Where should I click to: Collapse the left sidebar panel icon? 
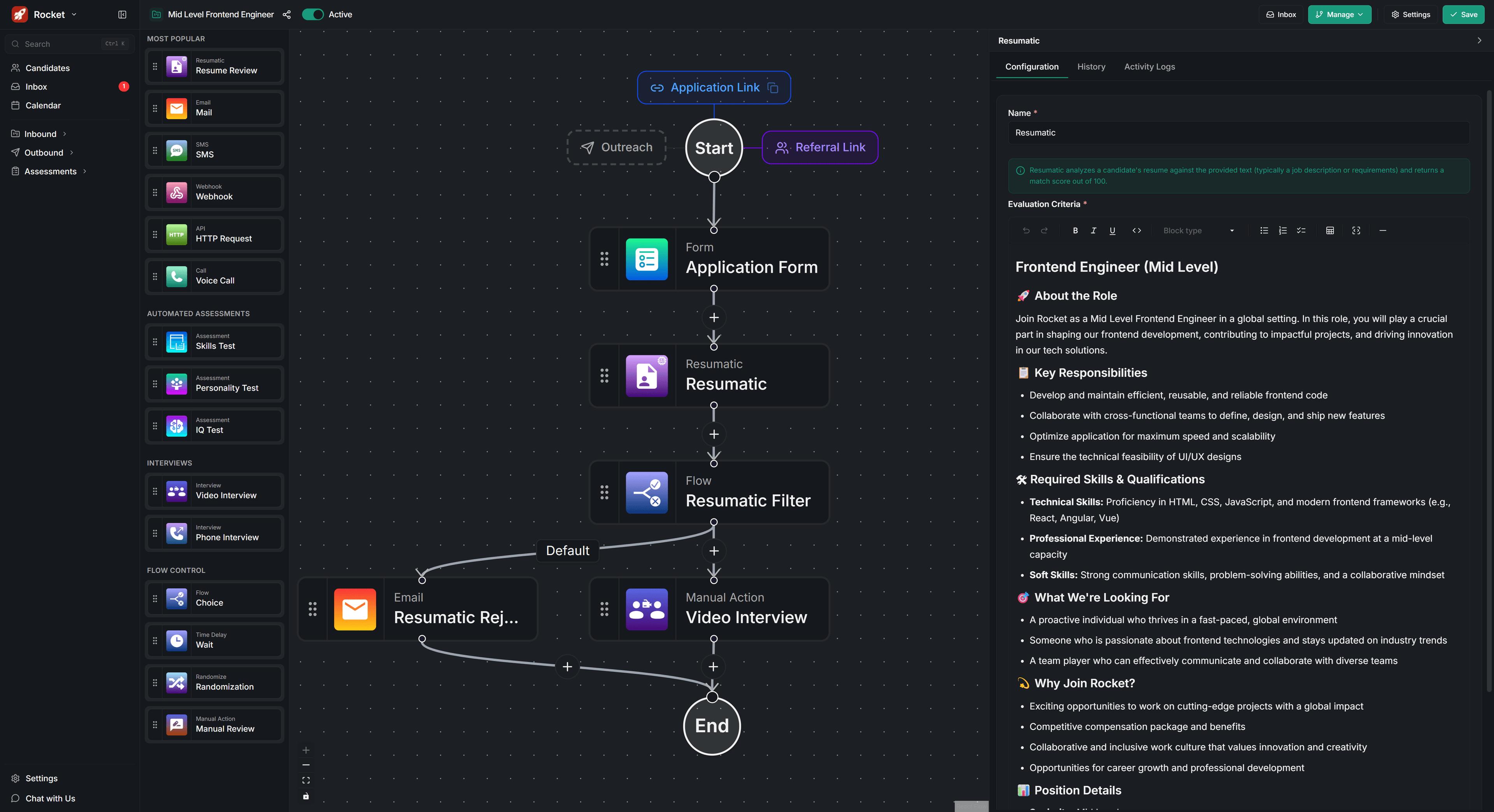[x=122, y=14]
